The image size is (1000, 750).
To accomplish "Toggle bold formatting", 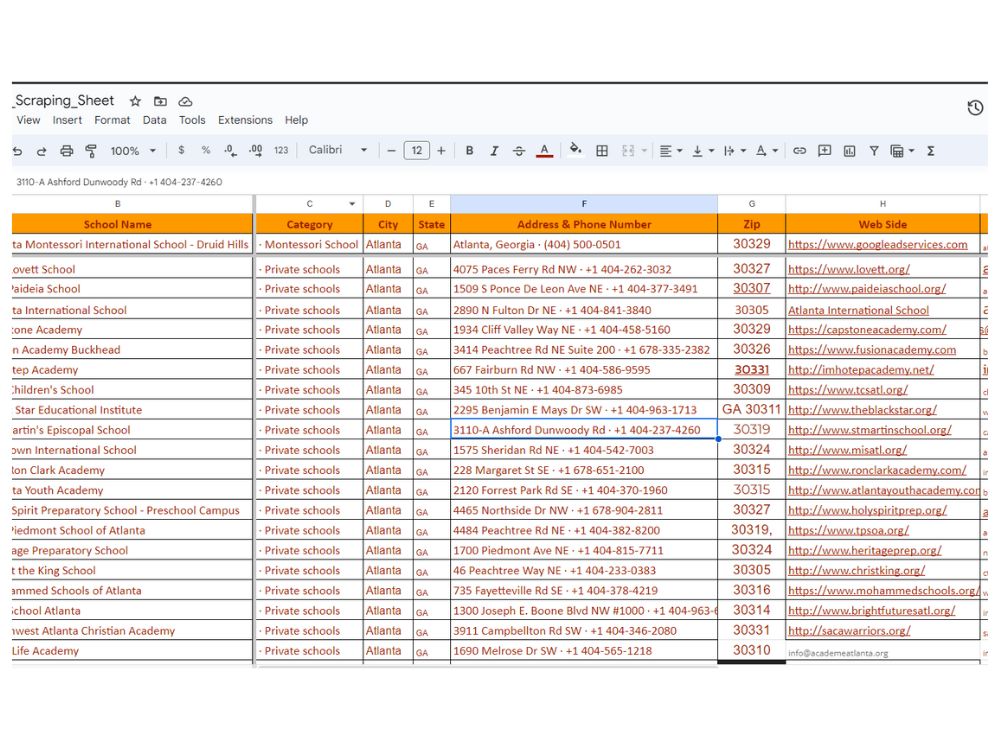I will [469, 151].
